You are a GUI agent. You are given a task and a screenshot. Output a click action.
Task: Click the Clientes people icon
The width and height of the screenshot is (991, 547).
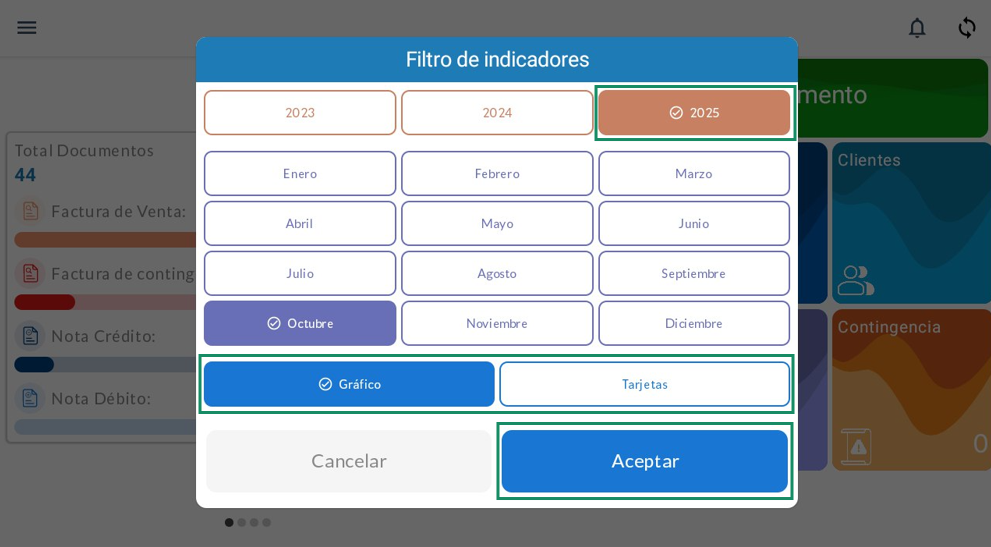click(855, 280)
